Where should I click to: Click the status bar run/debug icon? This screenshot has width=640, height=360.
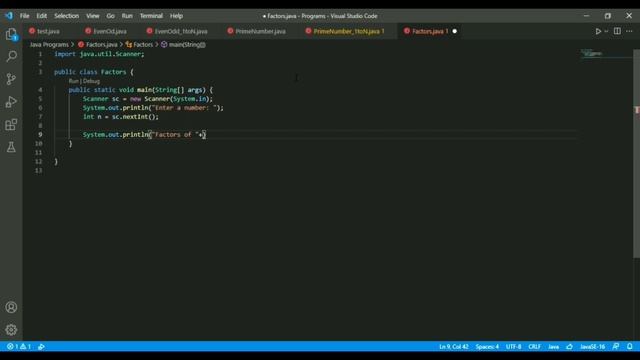point(41,347)
